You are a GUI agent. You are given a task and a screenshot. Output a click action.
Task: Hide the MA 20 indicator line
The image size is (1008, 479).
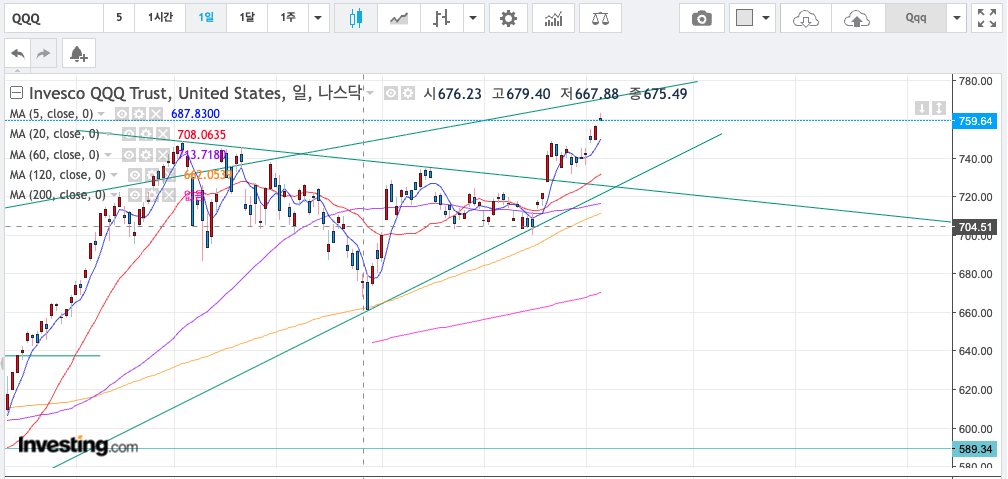pos(129,134)
